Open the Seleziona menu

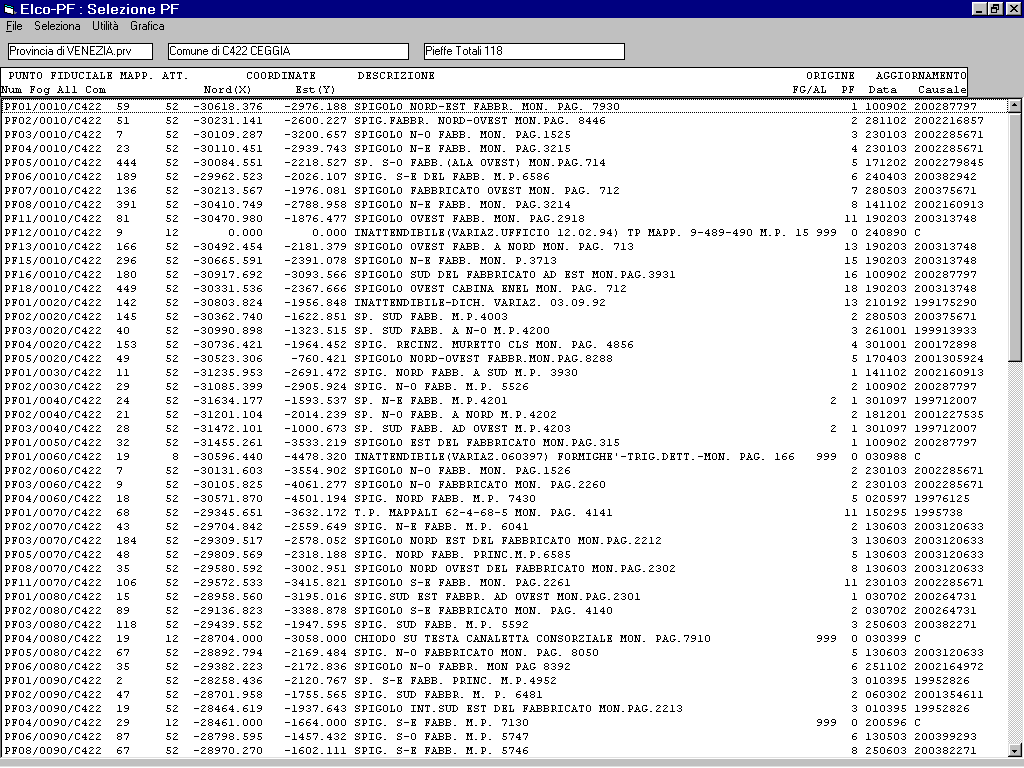pos(57,26)
